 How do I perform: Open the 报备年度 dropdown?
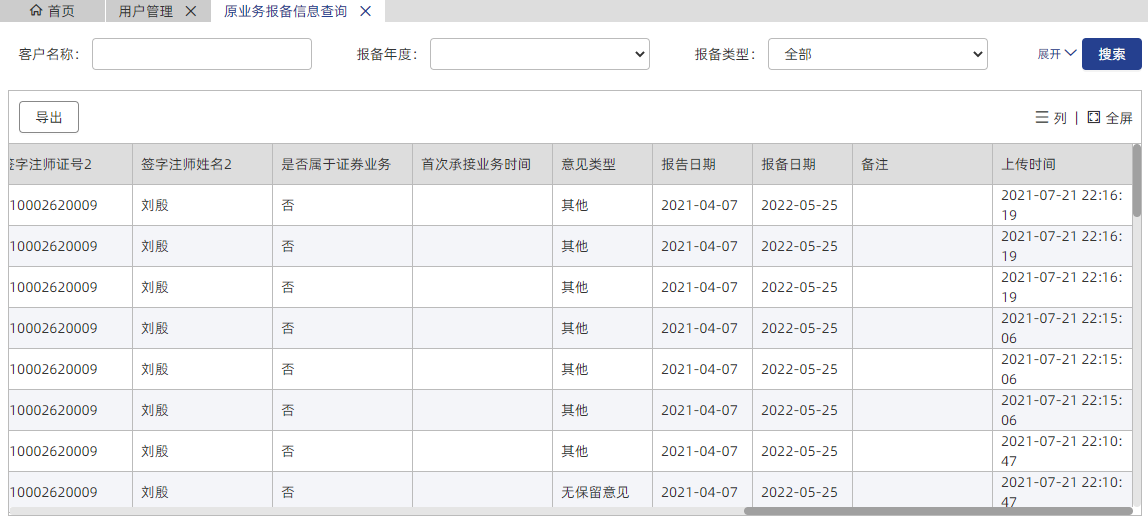[x=539, y=54]
